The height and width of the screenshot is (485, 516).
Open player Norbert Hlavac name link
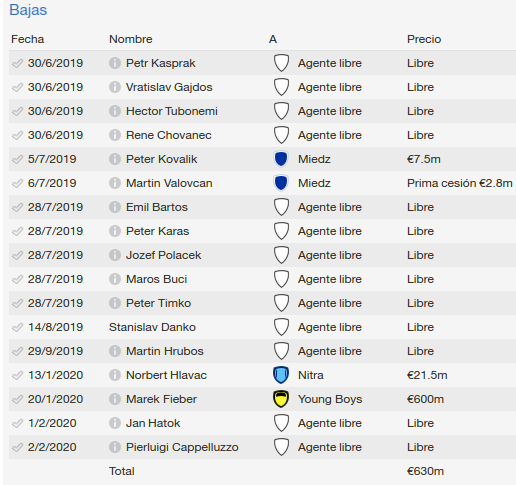tap(166, 375)
